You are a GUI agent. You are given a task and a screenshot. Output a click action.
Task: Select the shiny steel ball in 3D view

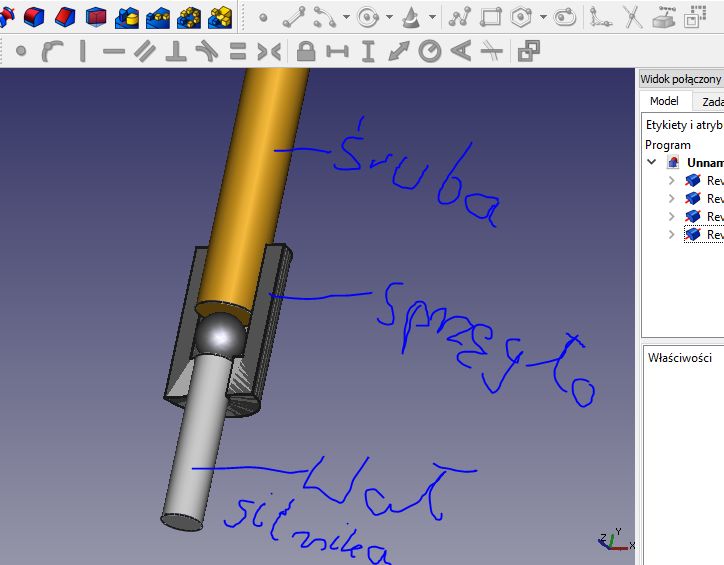(x=220, y=336)
